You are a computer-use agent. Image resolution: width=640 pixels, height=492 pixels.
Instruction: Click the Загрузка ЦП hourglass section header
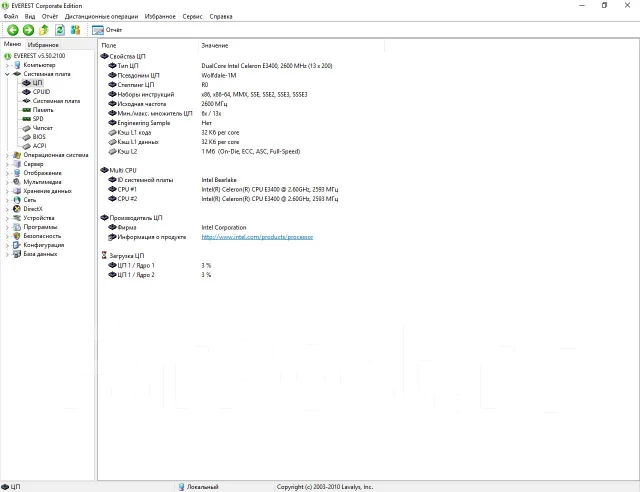point(123,256)
